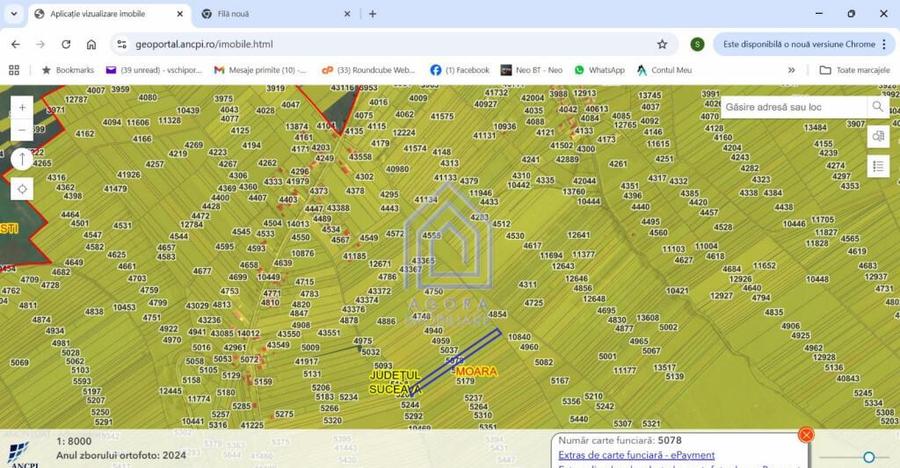Open the basemap gallery widget

click(x=878, y=137)
